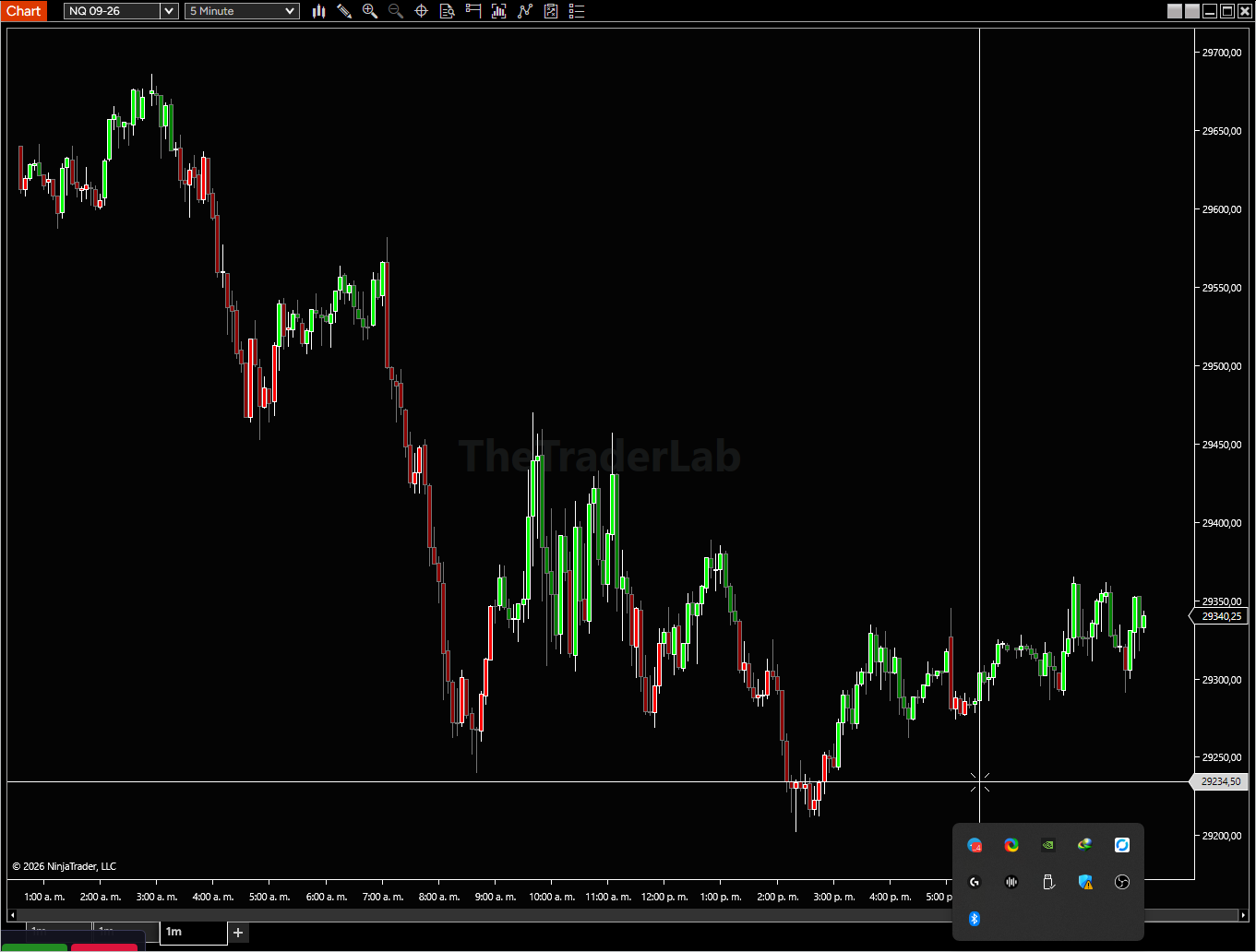Screen dimensions: 1256x952
Task: Add a new chart tab with plus
Action: tap(238, 933)
